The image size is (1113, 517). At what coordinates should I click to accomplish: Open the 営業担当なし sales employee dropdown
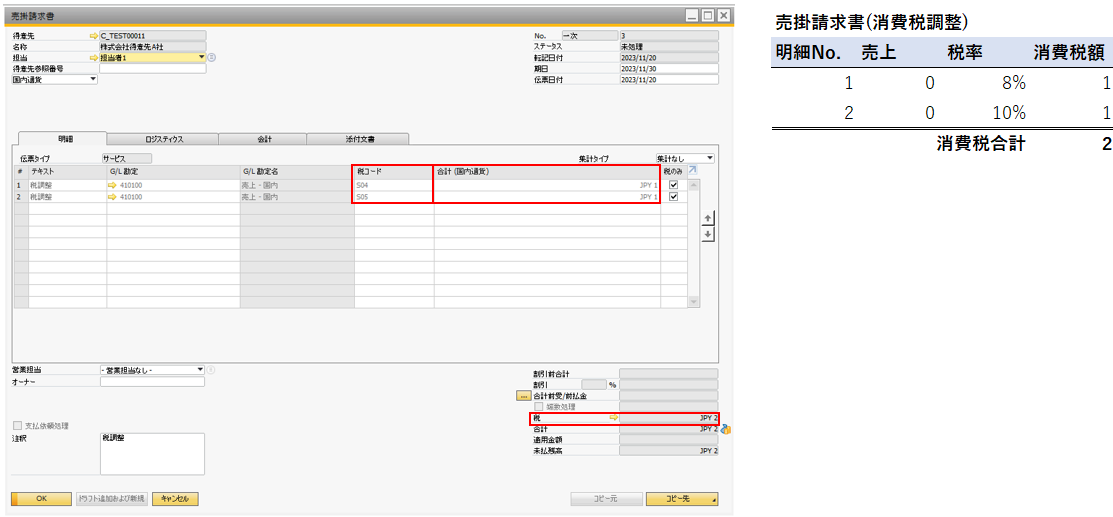coord(201,369)
